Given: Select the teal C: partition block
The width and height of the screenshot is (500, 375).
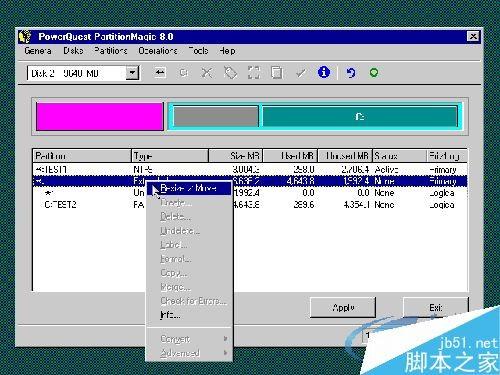Looking at the screenshot, I should 360,116.
